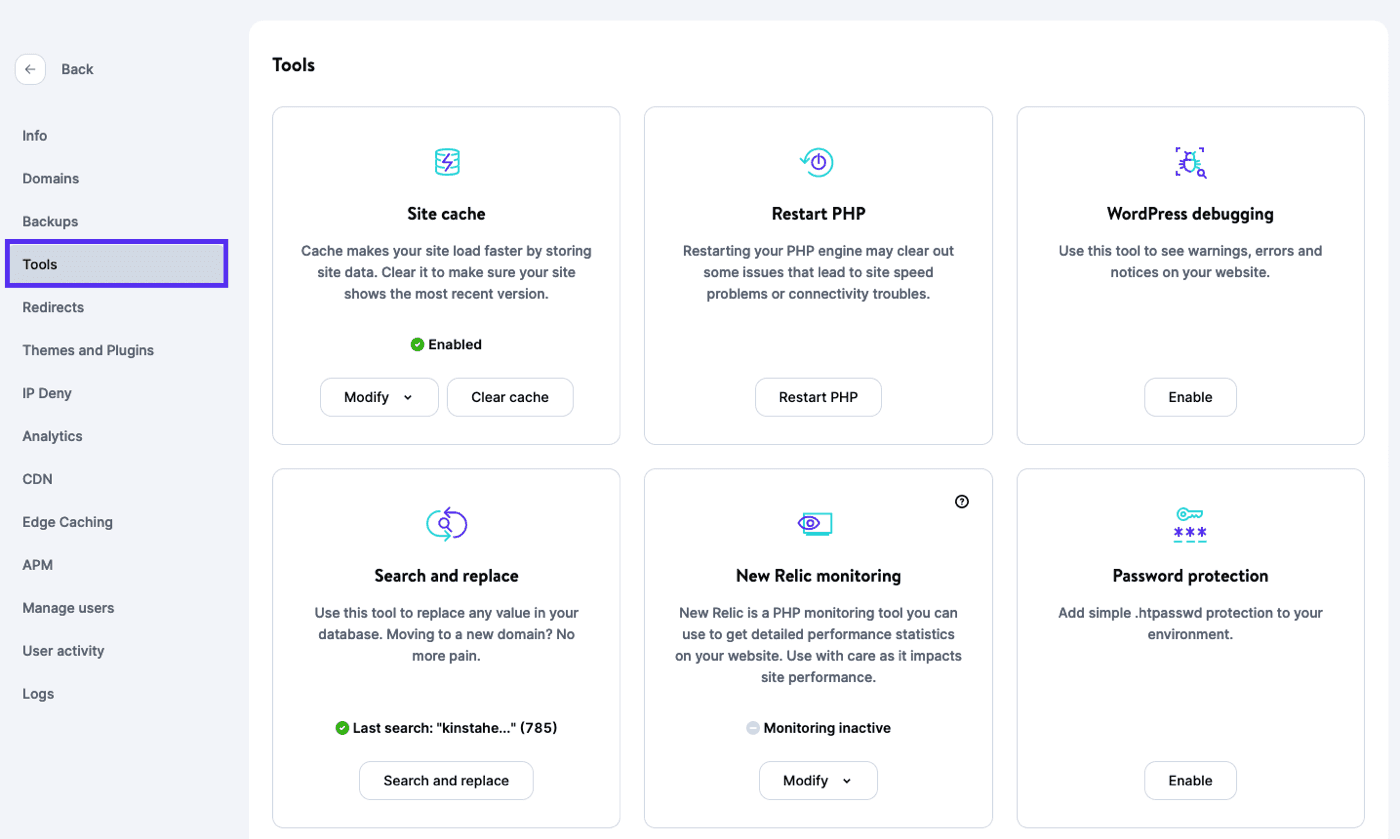Click the Monitoring inactive status indicator
Image resolution: width=1400 pixels, height=839 pixels.
(818, 728)
